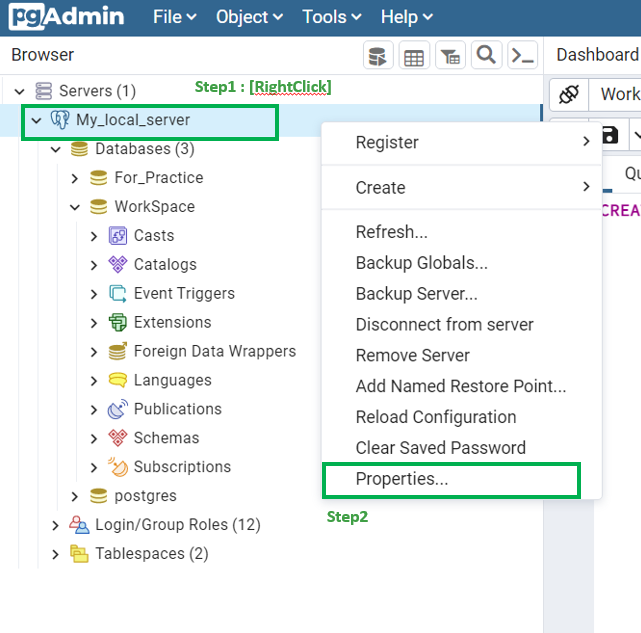Image resolution: width=641 pixels, height=633 pixels.
Task: Click the Filtered Rows toolbar icon
Action: coord(450,55)
